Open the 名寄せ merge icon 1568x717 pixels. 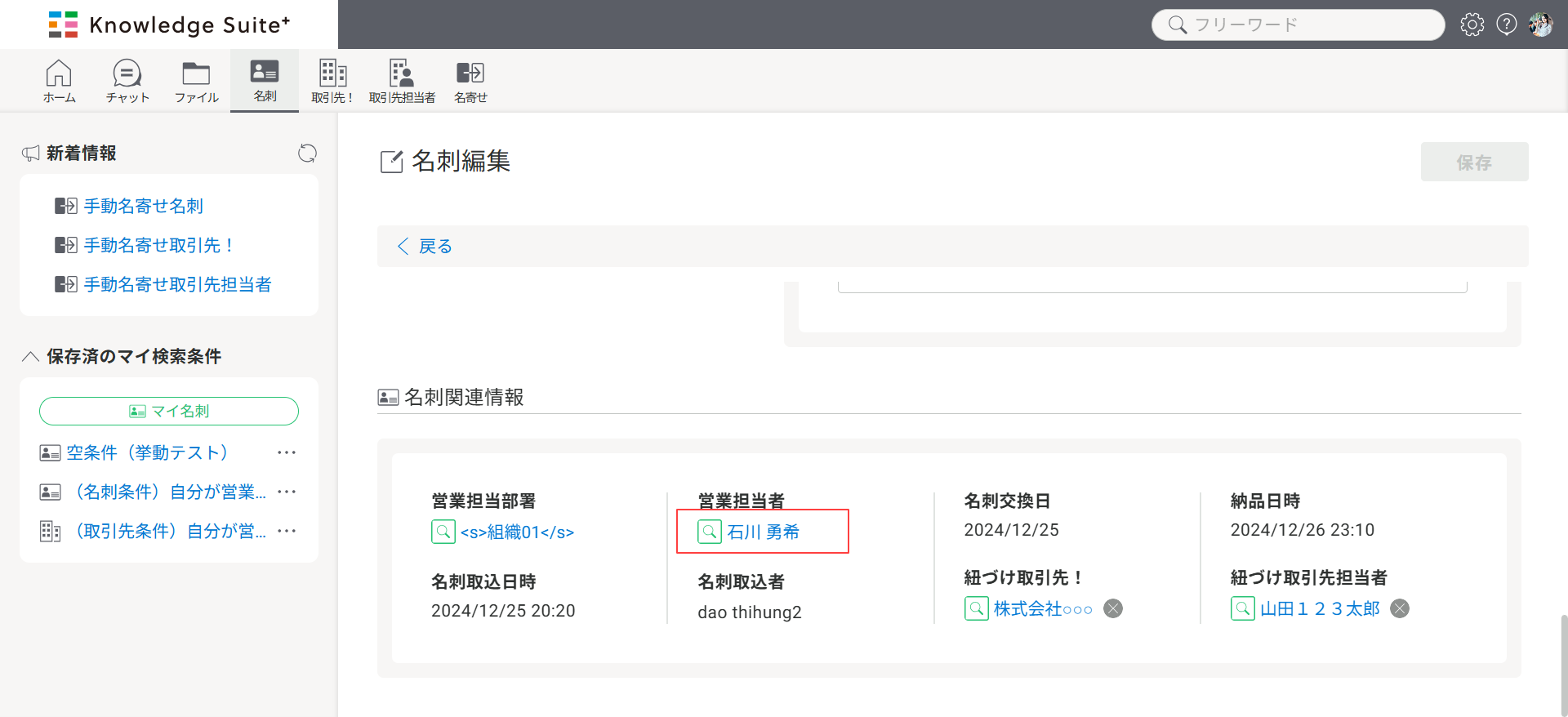[x=470, y=81]
